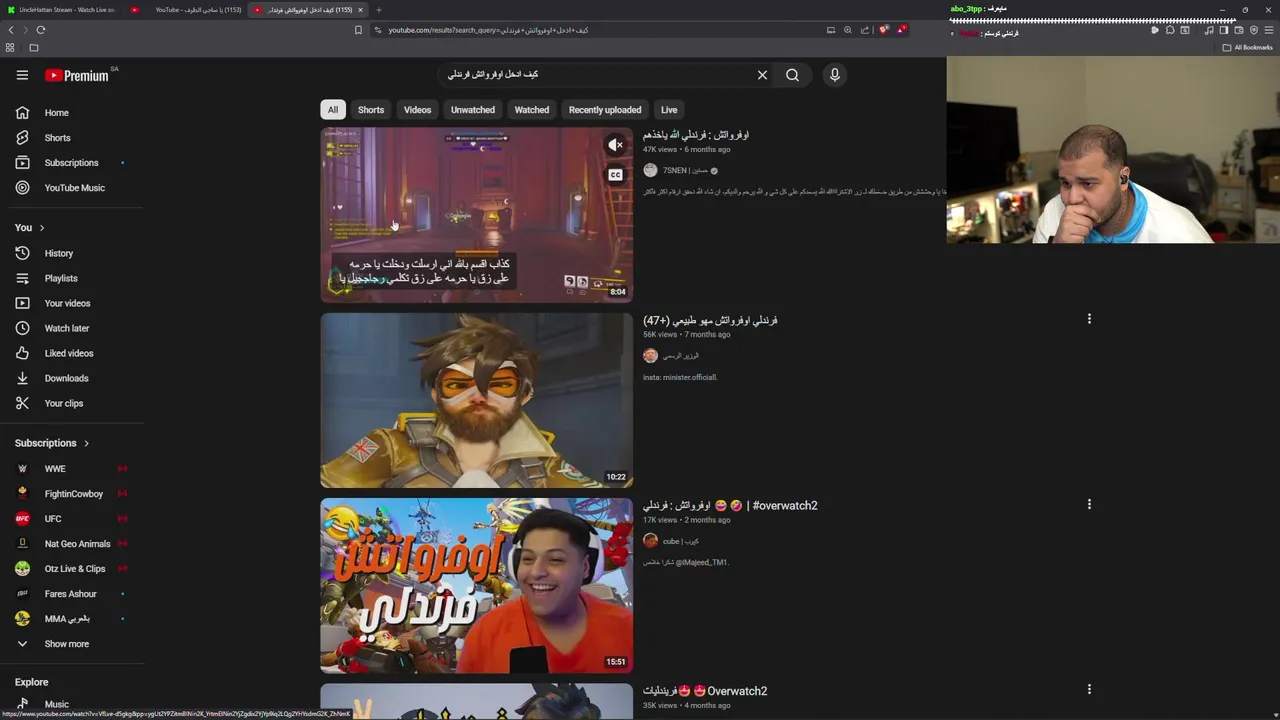Click the YouTube Premium logo

77,75
